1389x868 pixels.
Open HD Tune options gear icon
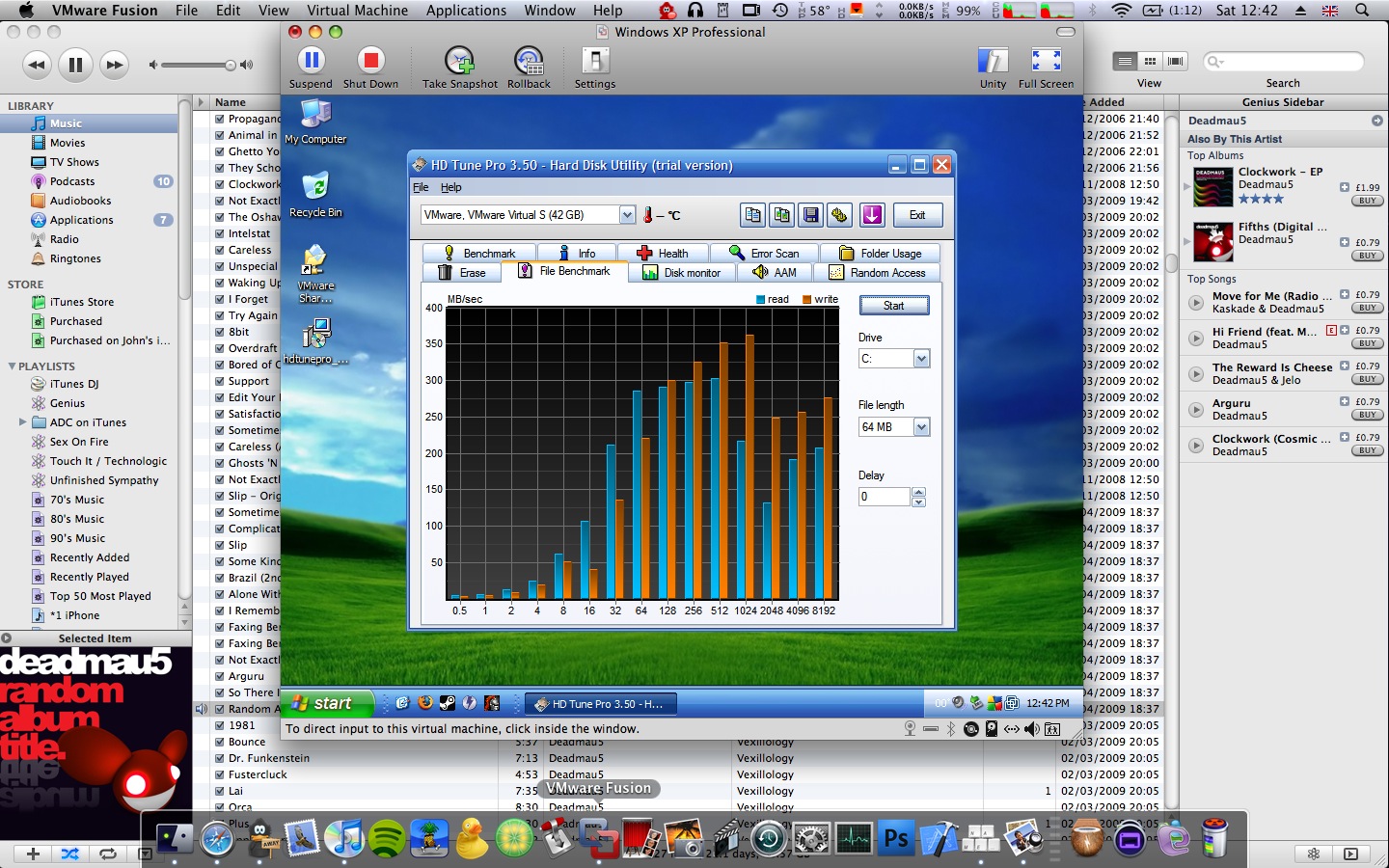click(x=840, y=215)
